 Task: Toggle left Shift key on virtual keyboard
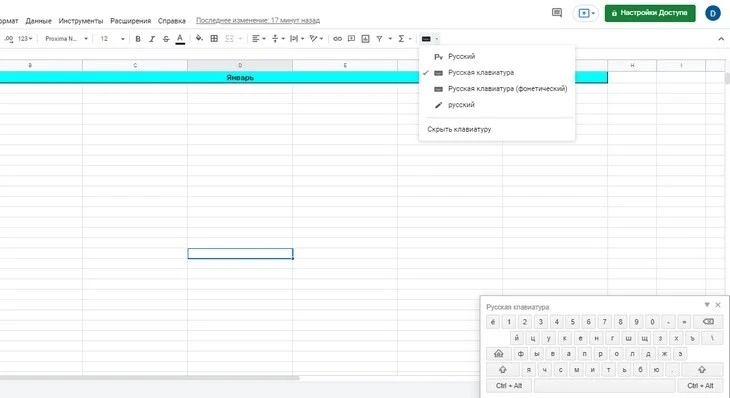[503, 370]
